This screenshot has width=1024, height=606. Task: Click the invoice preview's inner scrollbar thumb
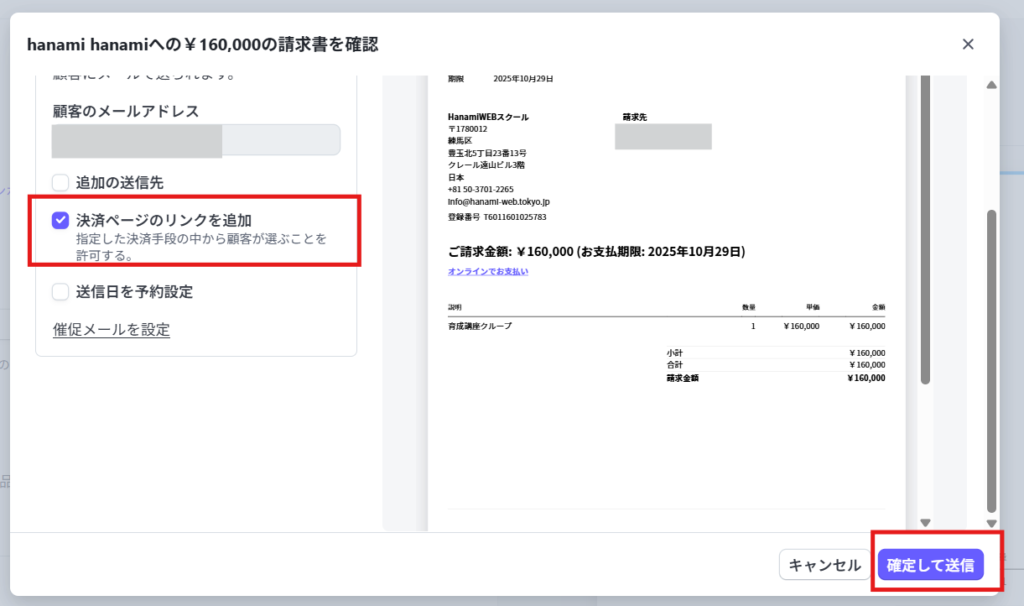click(x=925, y=230)
